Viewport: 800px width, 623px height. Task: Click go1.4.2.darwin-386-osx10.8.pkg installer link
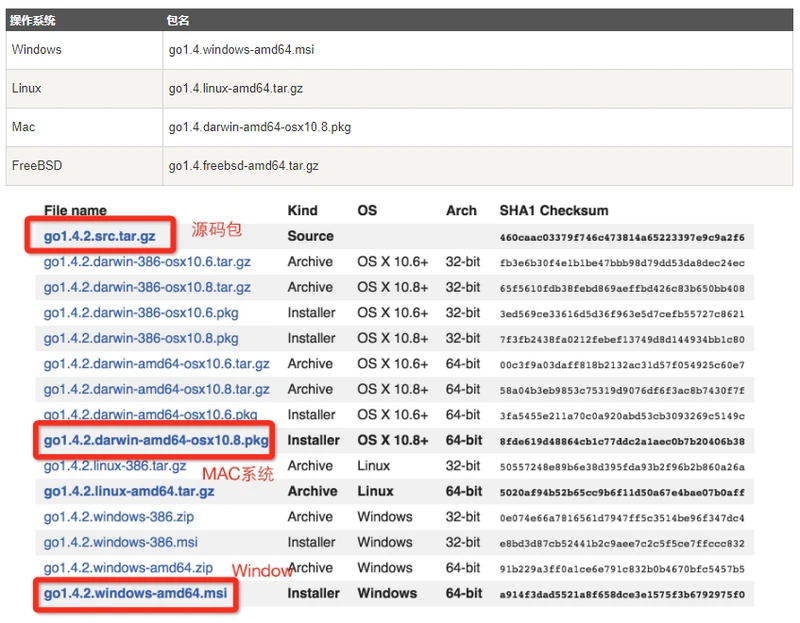(x=141, y=338)
